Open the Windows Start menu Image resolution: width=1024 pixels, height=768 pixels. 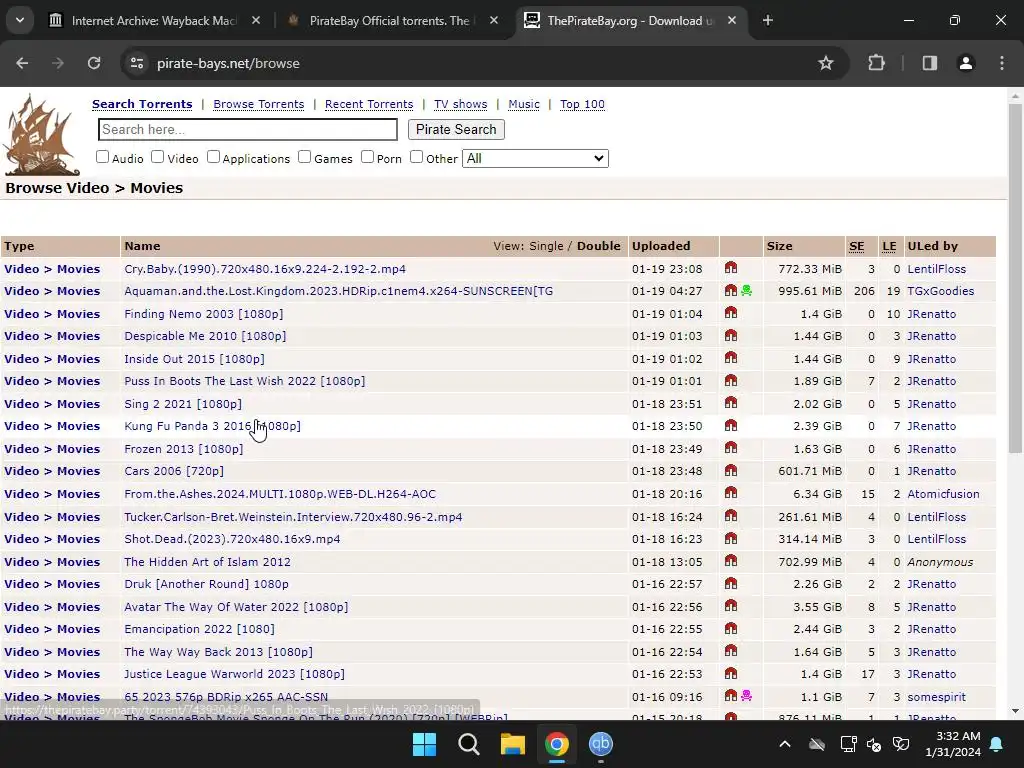click(424, 744)
